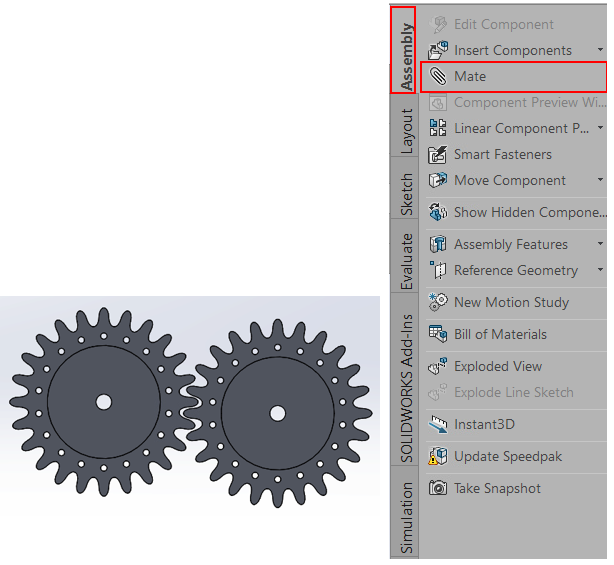Click the Show Hidden Components icon
This screenshot has width=614, height=565.
pyautogui.click(x=438, y=212)
